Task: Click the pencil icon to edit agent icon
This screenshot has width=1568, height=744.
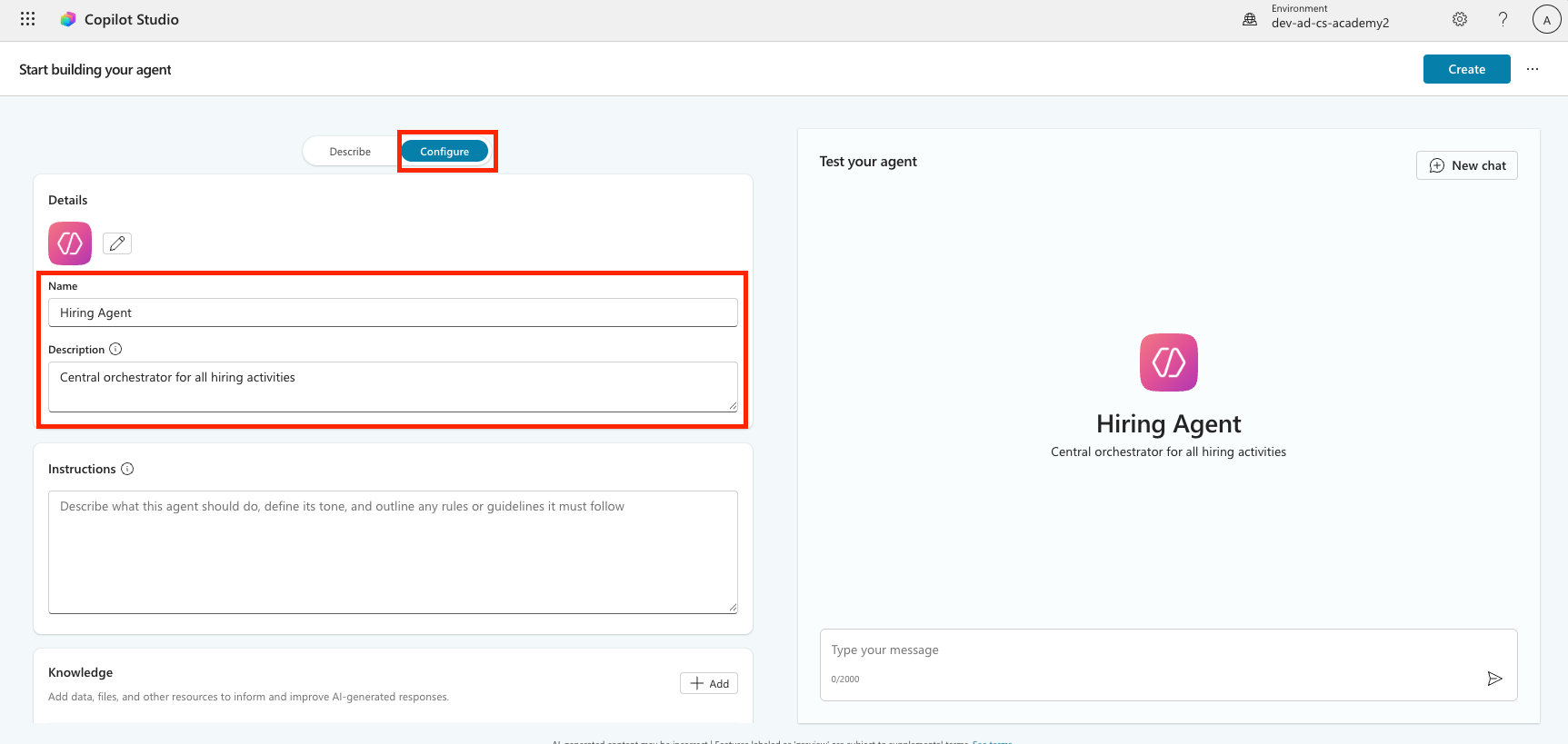Action: tap(117, 243)
